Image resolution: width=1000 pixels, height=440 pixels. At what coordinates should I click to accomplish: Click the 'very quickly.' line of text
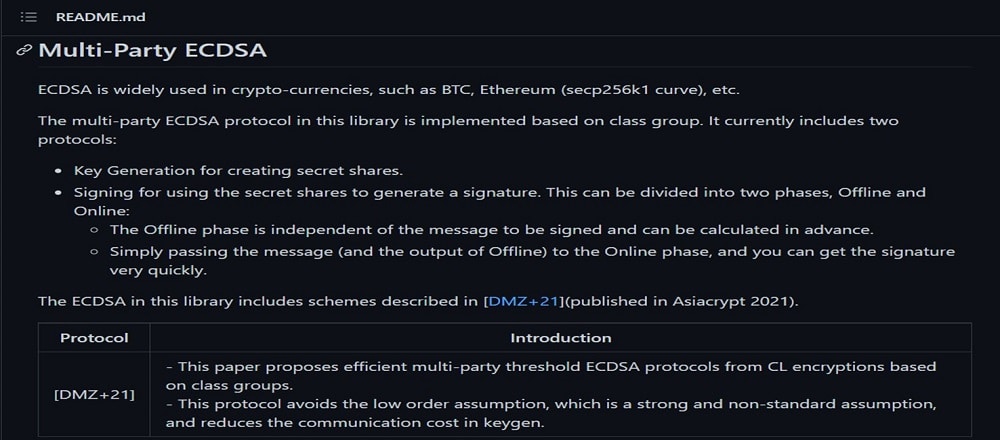pos(158,270)
